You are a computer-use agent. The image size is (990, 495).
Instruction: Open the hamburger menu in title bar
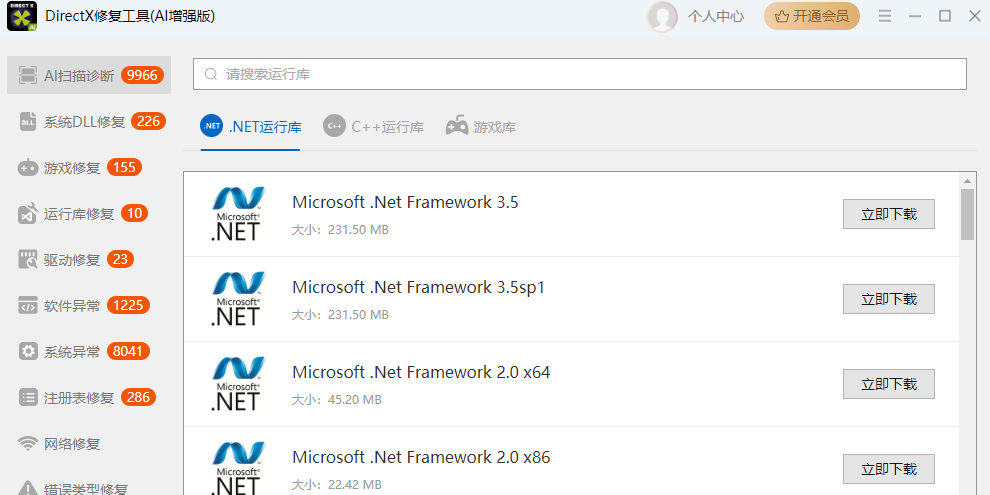(x=885, y=16)
